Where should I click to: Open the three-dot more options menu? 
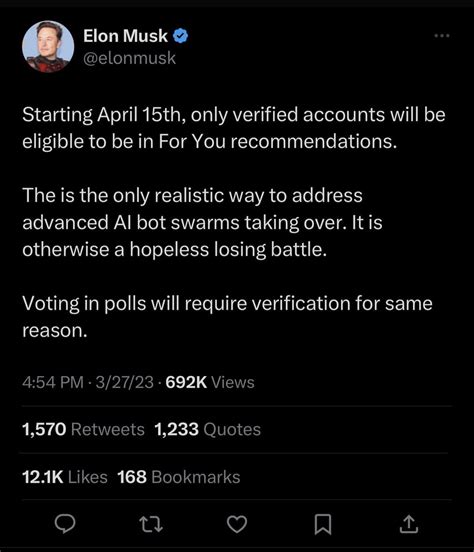pyautogui.click(x=442, y=36)
